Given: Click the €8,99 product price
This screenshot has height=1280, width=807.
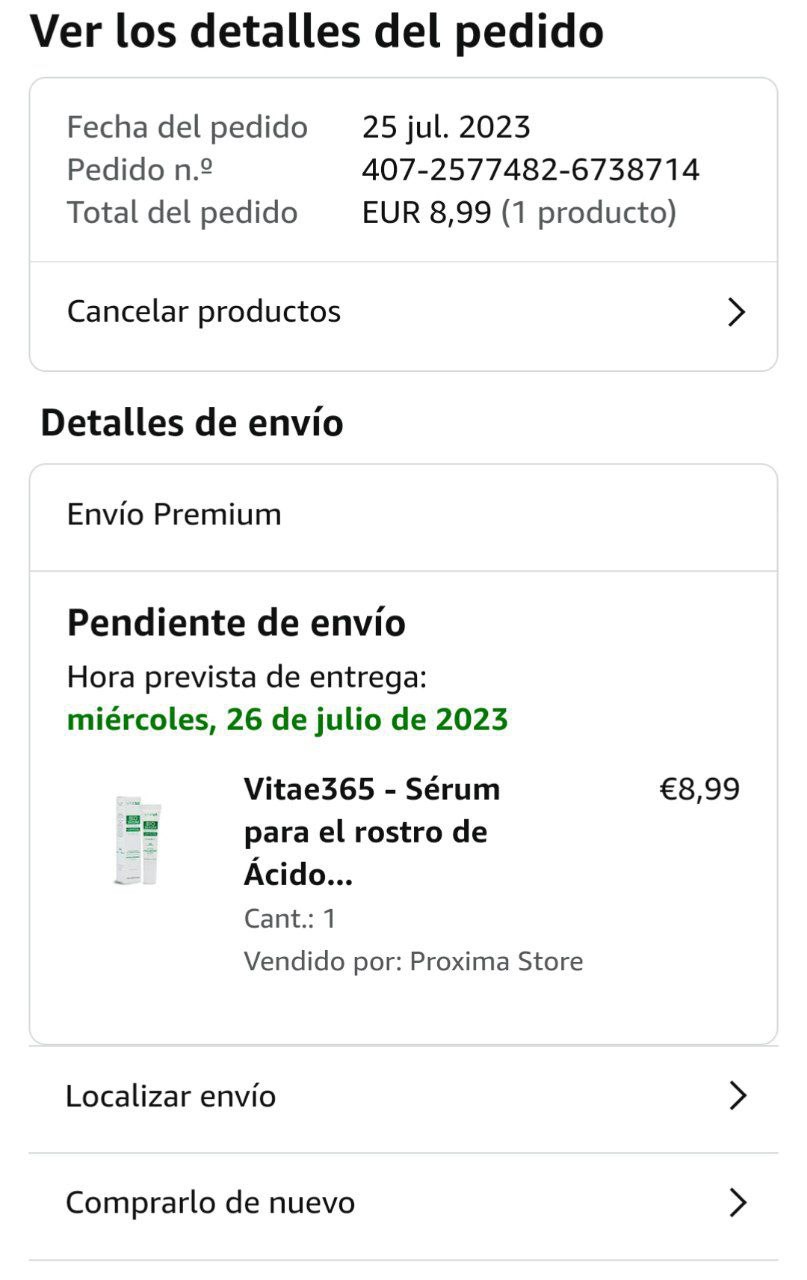Looking at the screenshot, I should [699, 790].
